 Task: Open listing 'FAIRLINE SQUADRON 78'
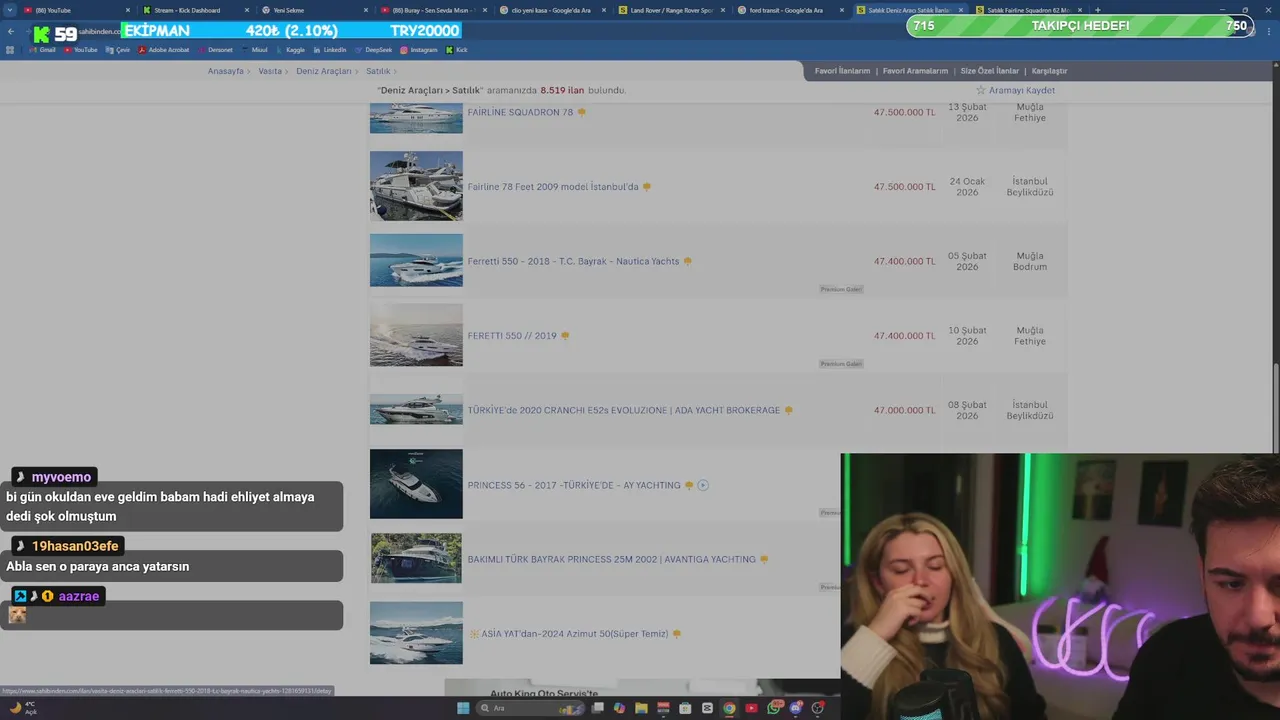pyautogui.click(x=520, y=112)
